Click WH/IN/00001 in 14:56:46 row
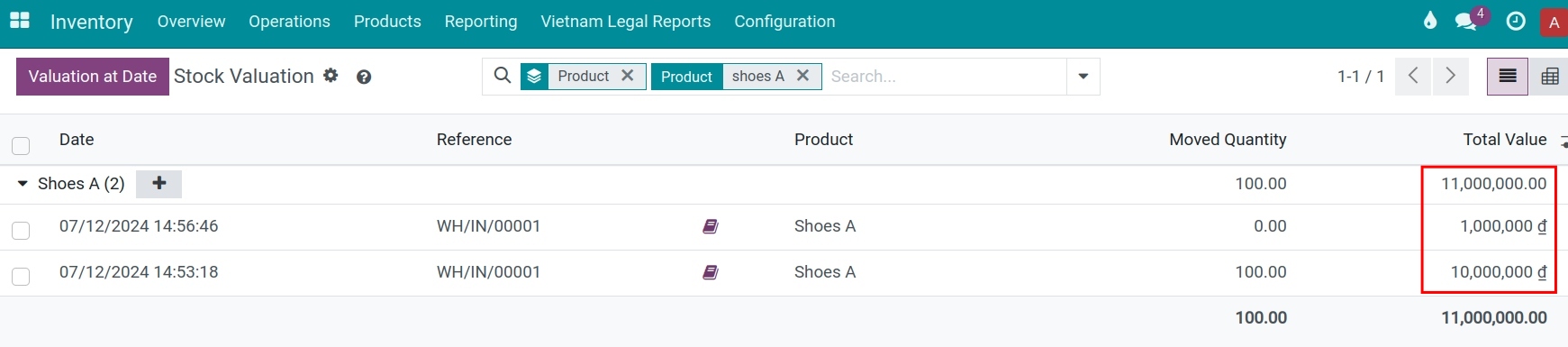1568x347 pixels. 488,226
